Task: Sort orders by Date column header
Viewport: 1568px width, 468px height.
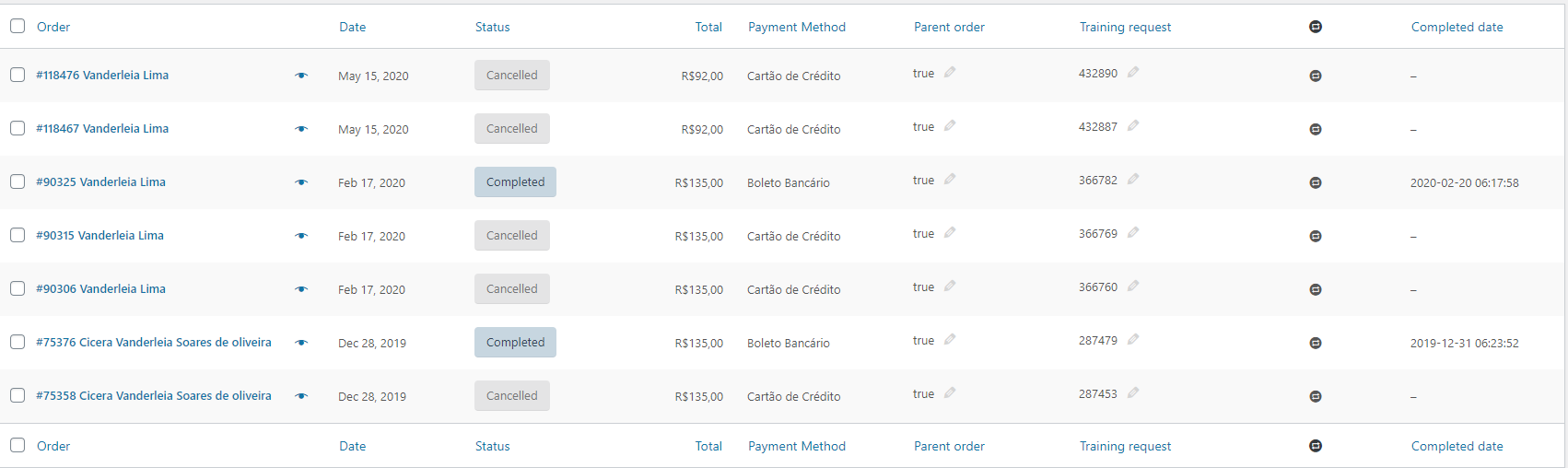Action: pyautogui.click(x=352, y=27)
